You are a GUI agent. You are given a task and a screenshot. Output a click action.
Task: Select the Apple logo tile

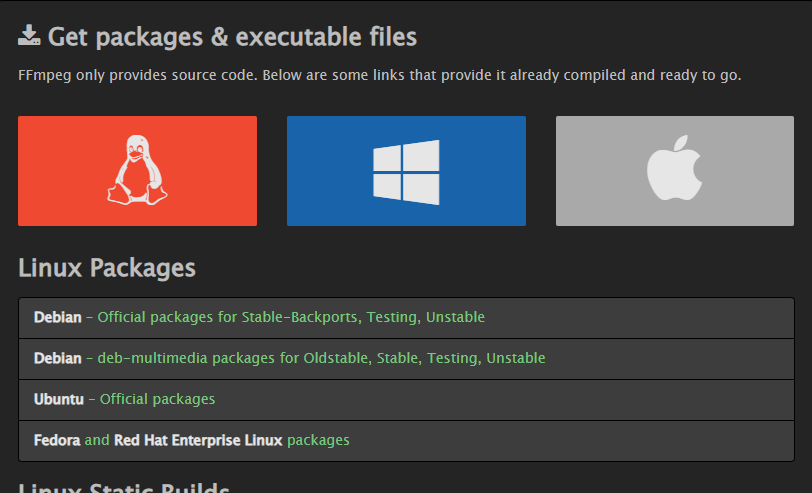[x=675, y=171]
